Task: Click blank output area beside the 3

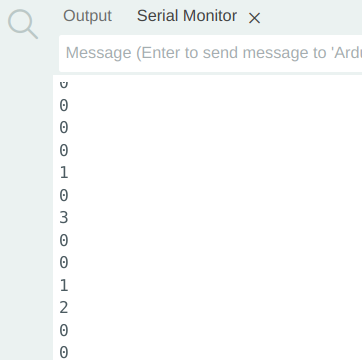Action: click(x=213, y=218)
